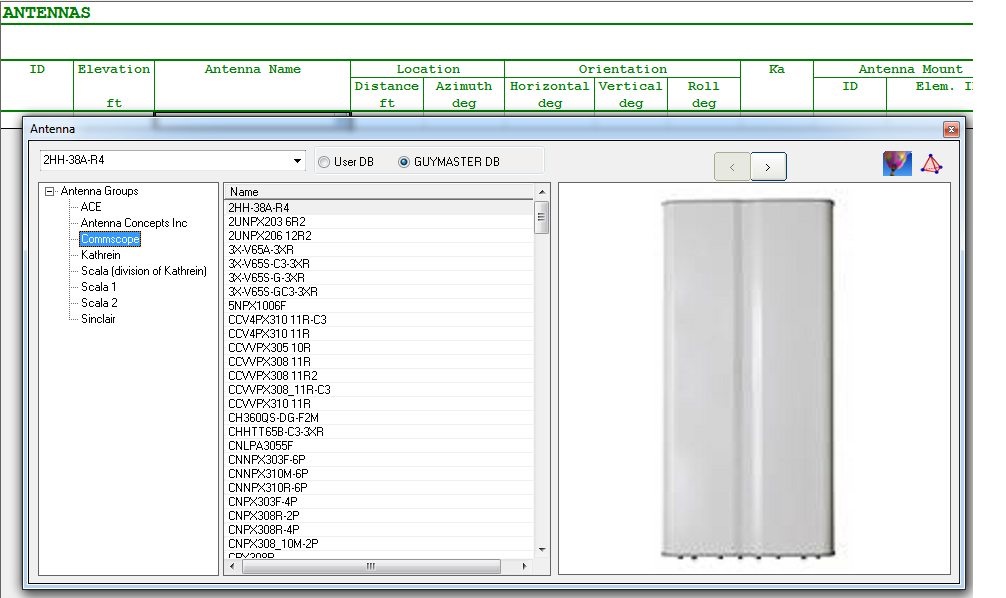Collapse the Antenna Groups tree node
Viewport: 1006px width, 598px height.
click(49, 191)
